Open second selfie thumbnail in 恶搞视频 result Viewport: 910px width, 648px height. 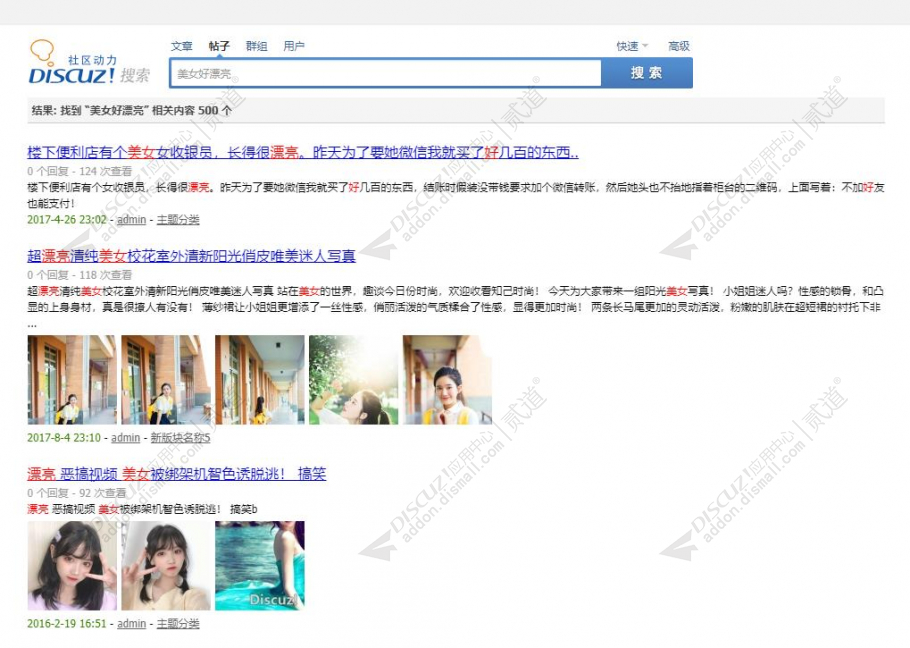[166, 566]
